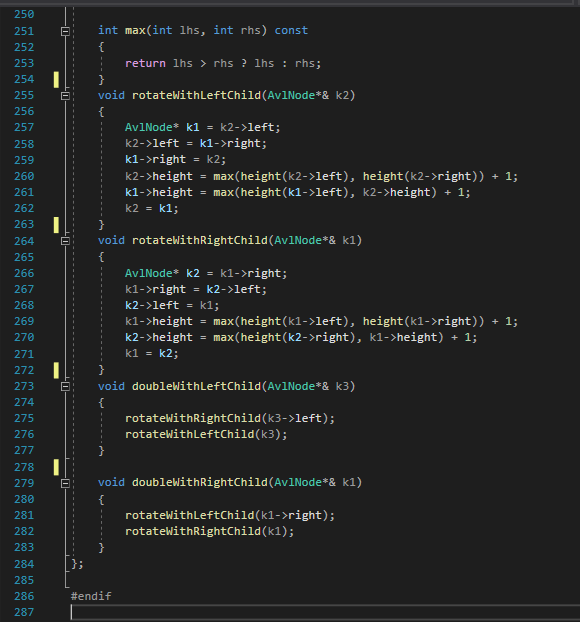Click rotateWithLeftChild in its definition on line 255
Image resolution: width=580 pixels, height=622 pixels.
(196, 95)
